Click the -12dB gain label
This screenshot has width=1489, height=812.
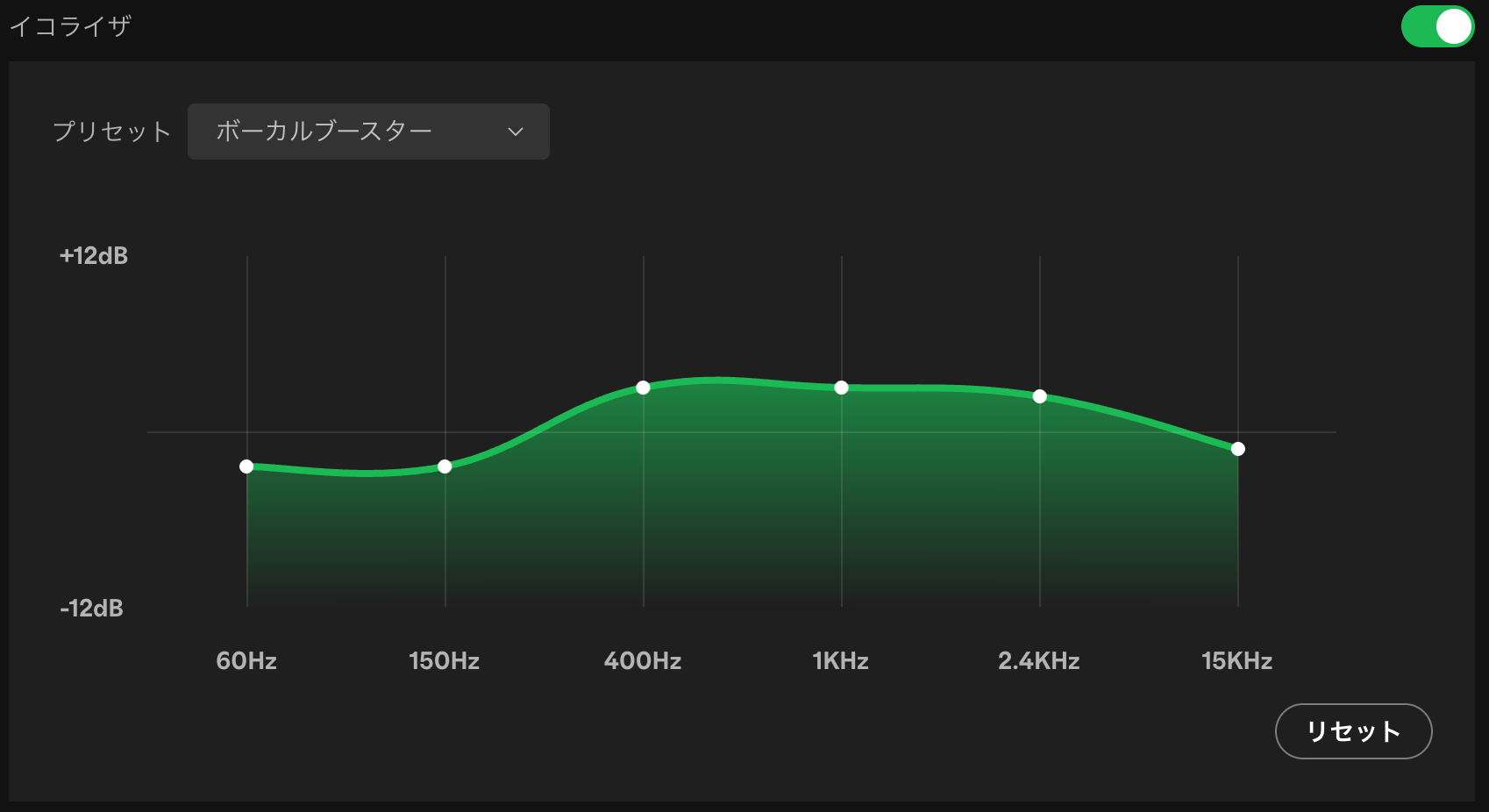tap(92, 609)
